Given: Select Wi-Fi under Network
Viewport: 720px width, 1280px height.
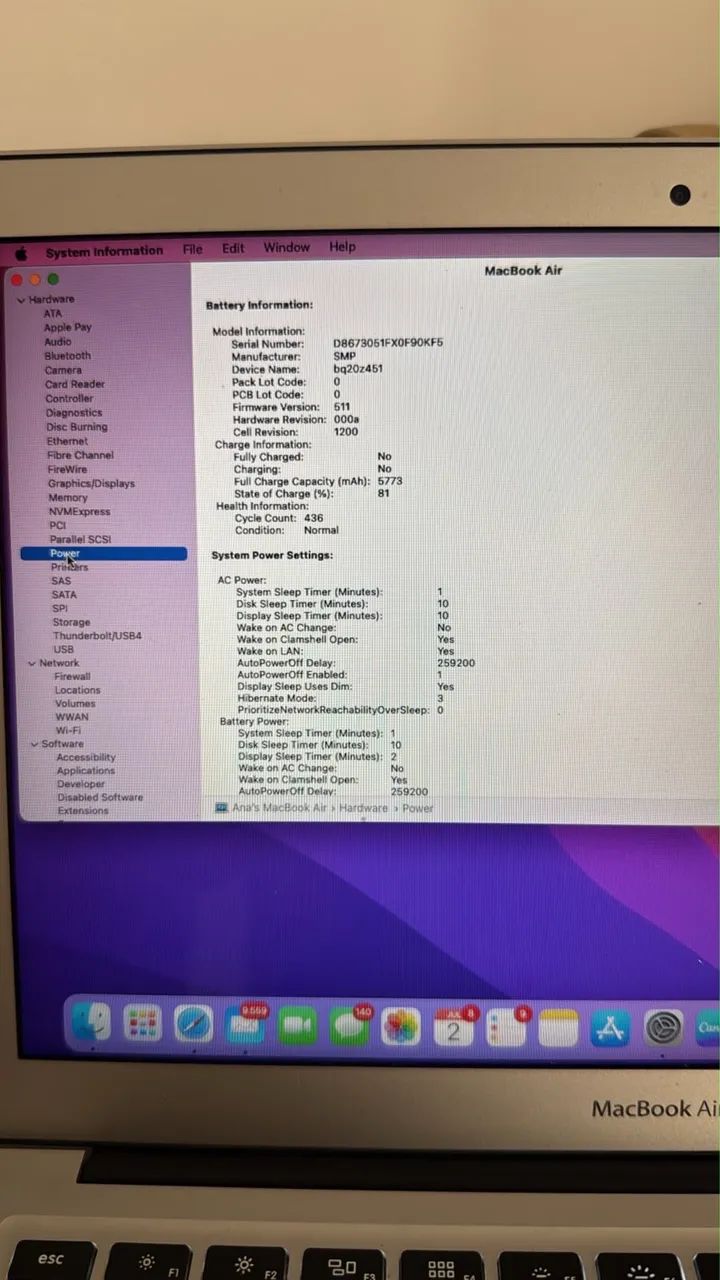Looking at the screenshot, I should (68, 730).
